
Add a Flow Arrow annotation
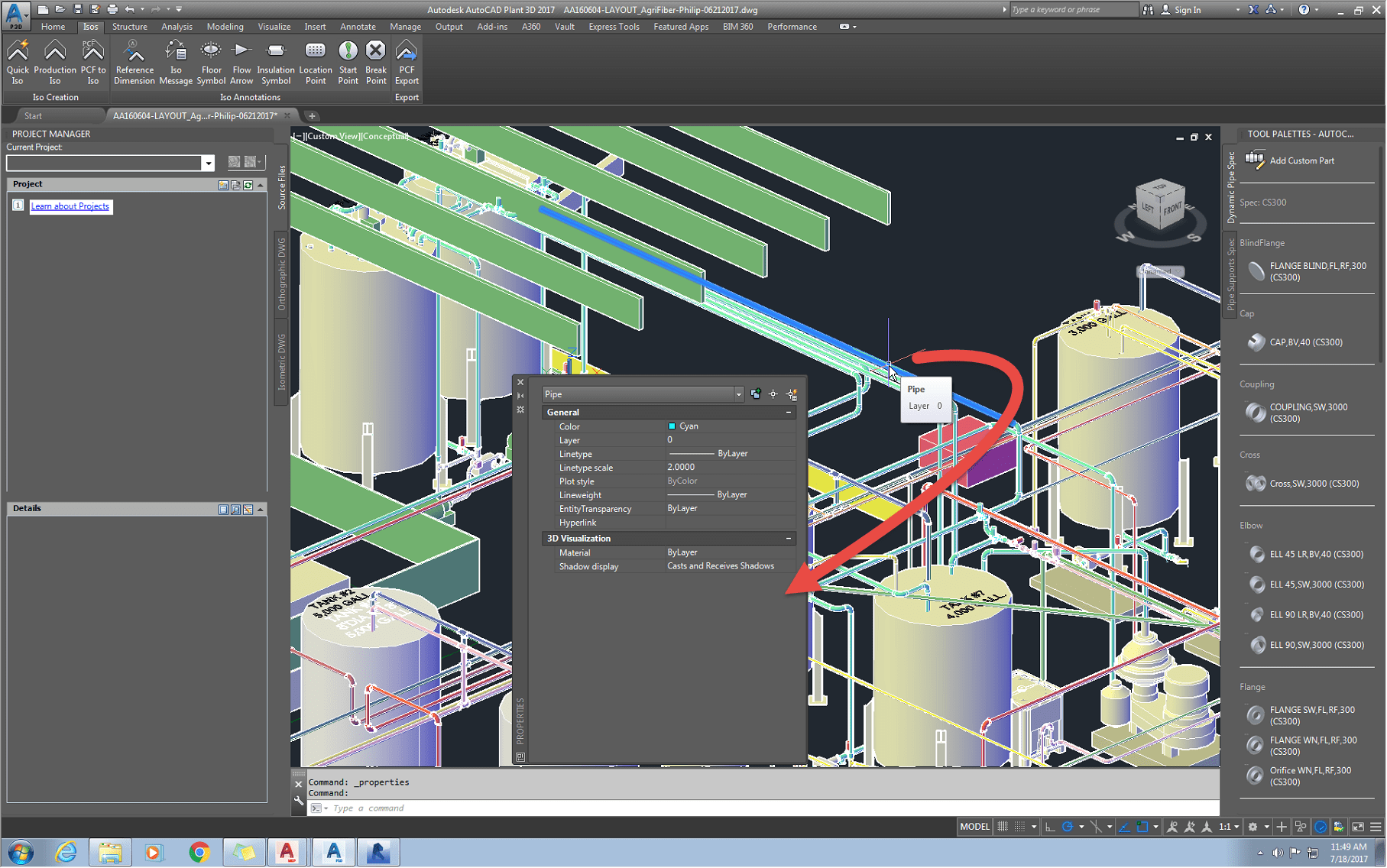point(241,63)
